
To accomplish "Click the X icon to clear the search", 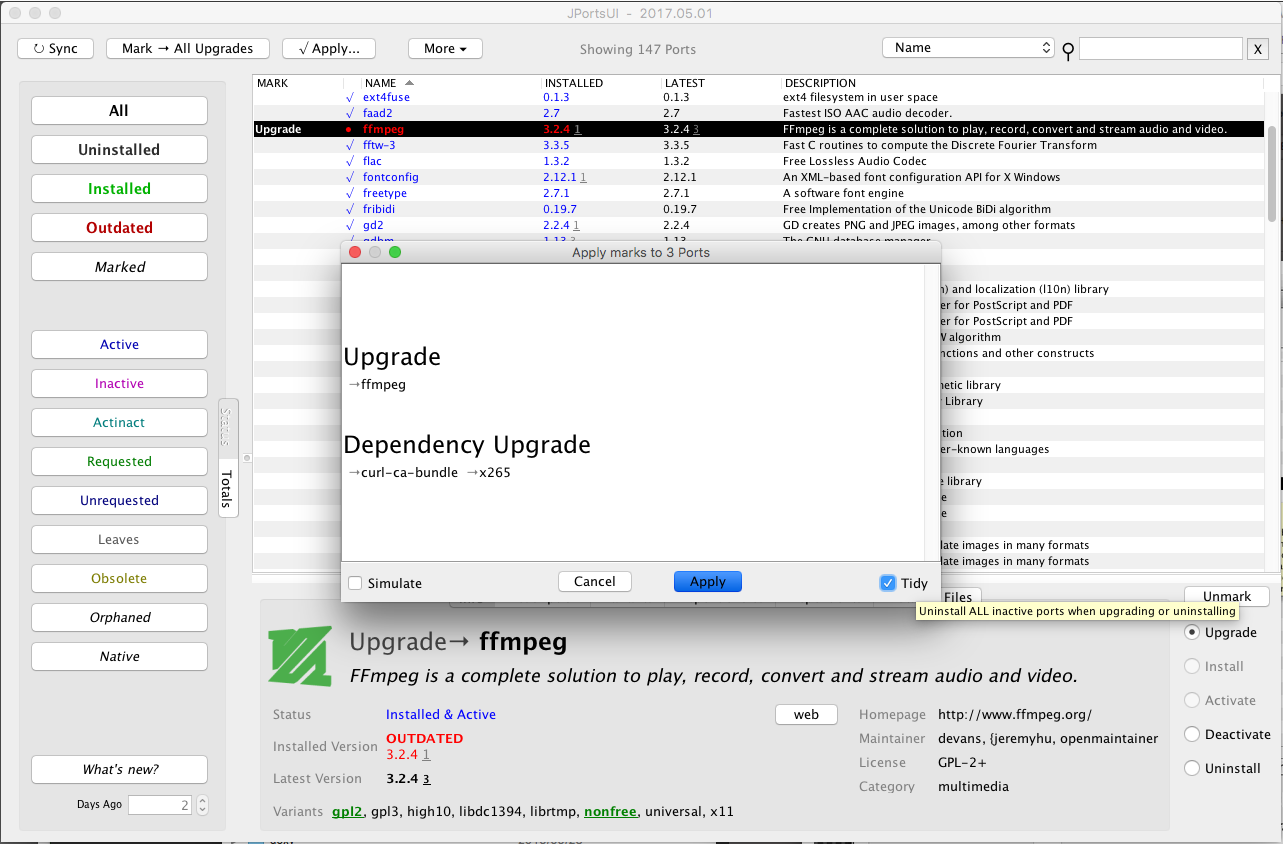I will (x=1258, y=48).
